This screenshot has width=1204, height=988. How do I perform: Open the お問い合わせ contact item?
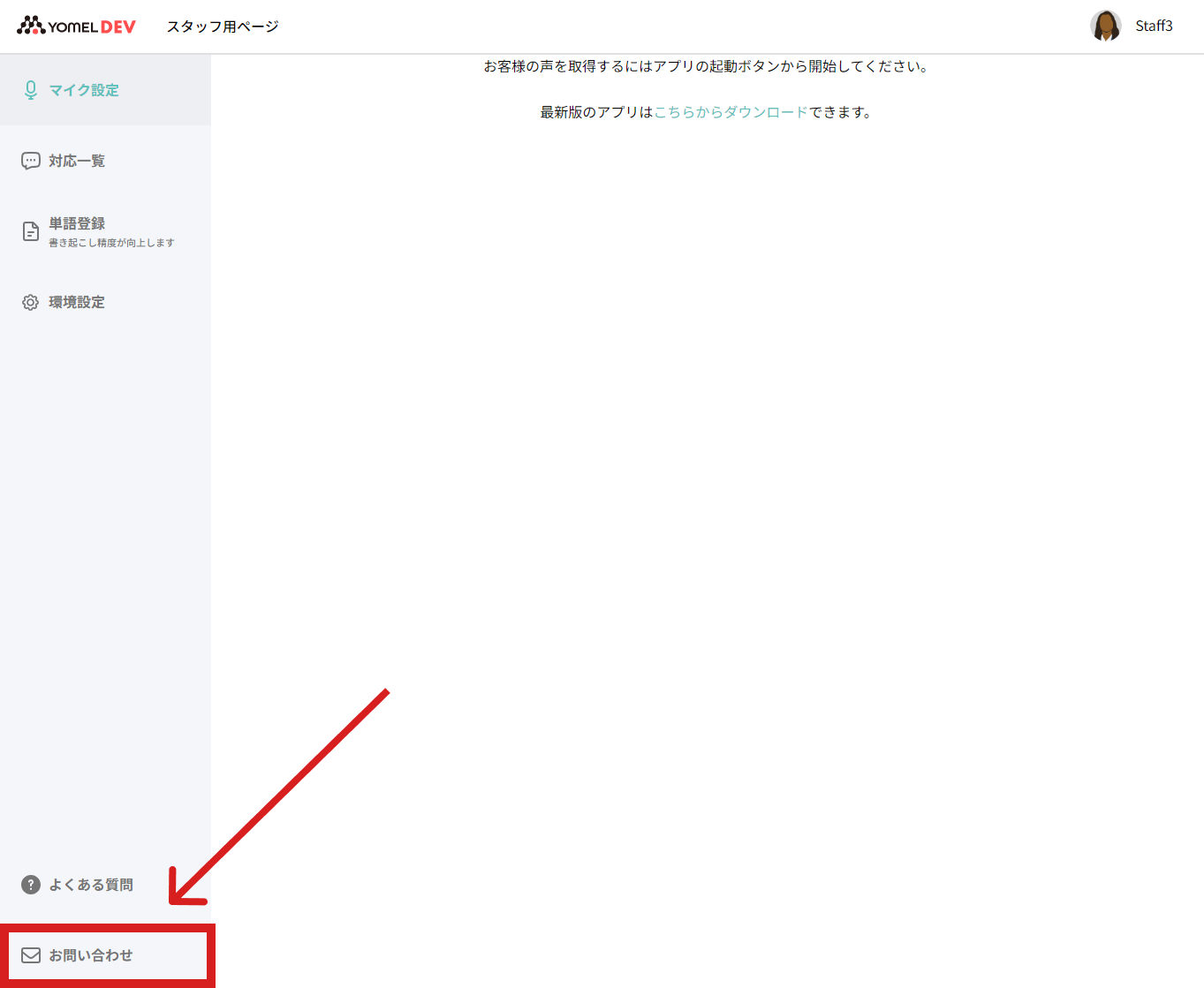click(x=105, y=955)
